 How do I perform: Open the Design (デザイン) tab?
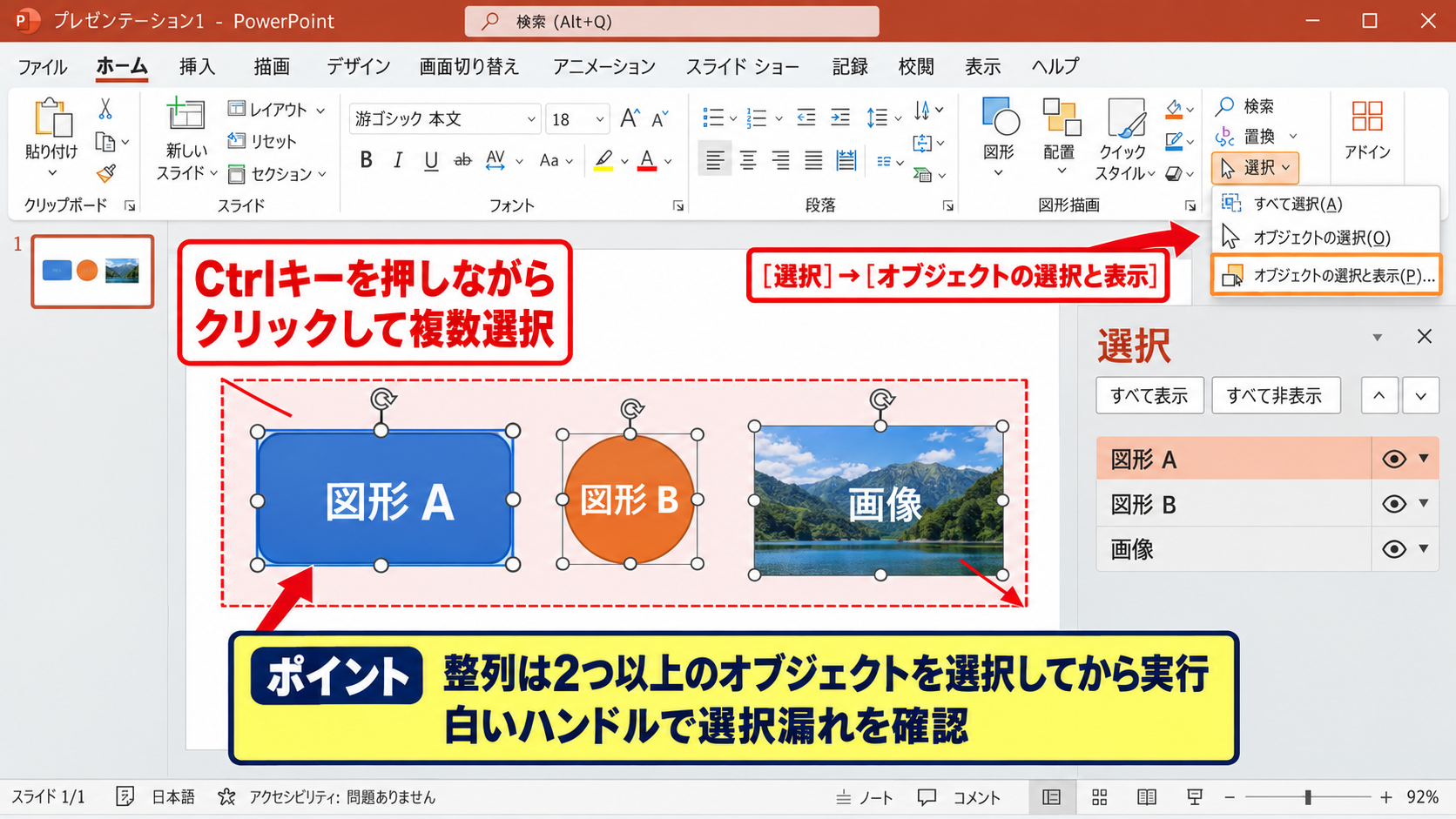[x=358, y=66]
